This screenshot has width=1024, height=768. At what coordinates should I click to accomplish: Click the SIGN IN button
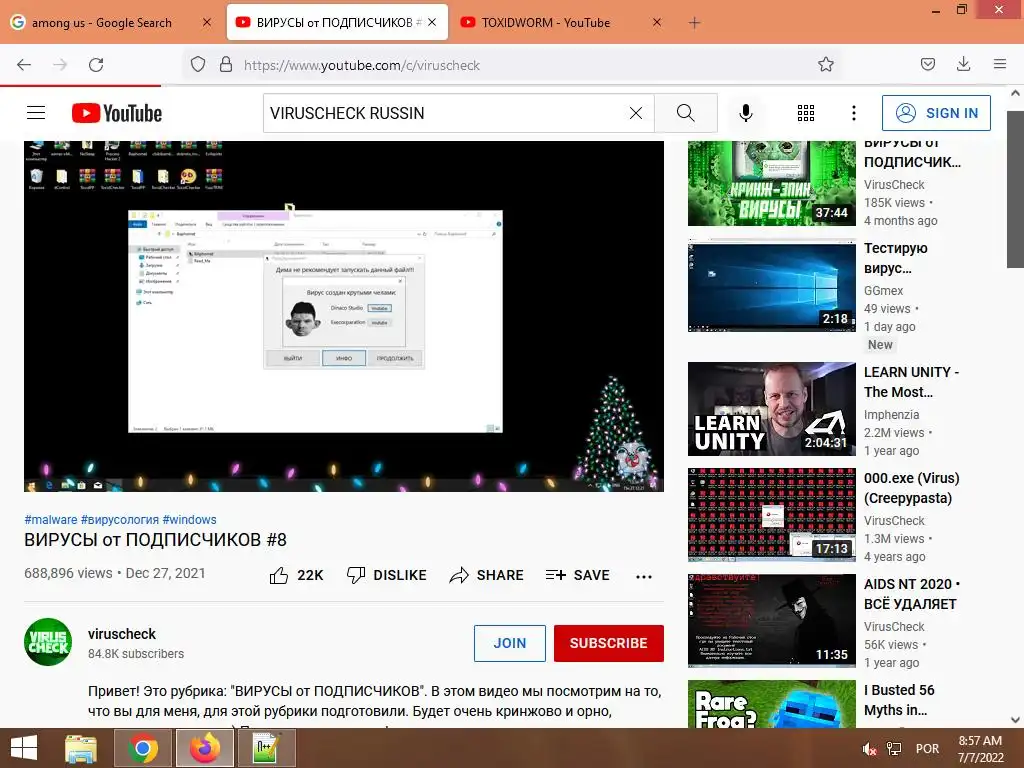click(936, 113)
